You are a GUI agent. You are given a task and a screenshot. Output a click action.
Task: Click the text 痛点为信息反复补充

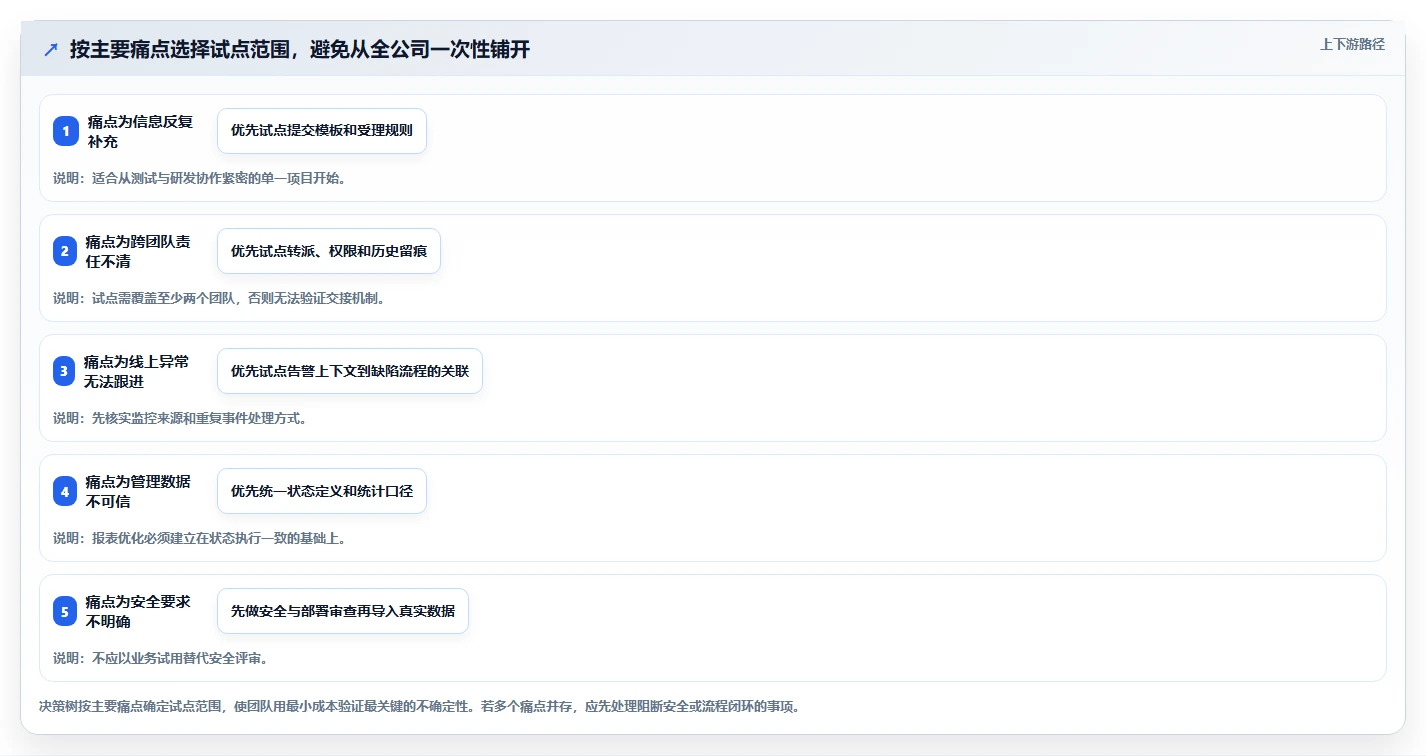(140, 131)
